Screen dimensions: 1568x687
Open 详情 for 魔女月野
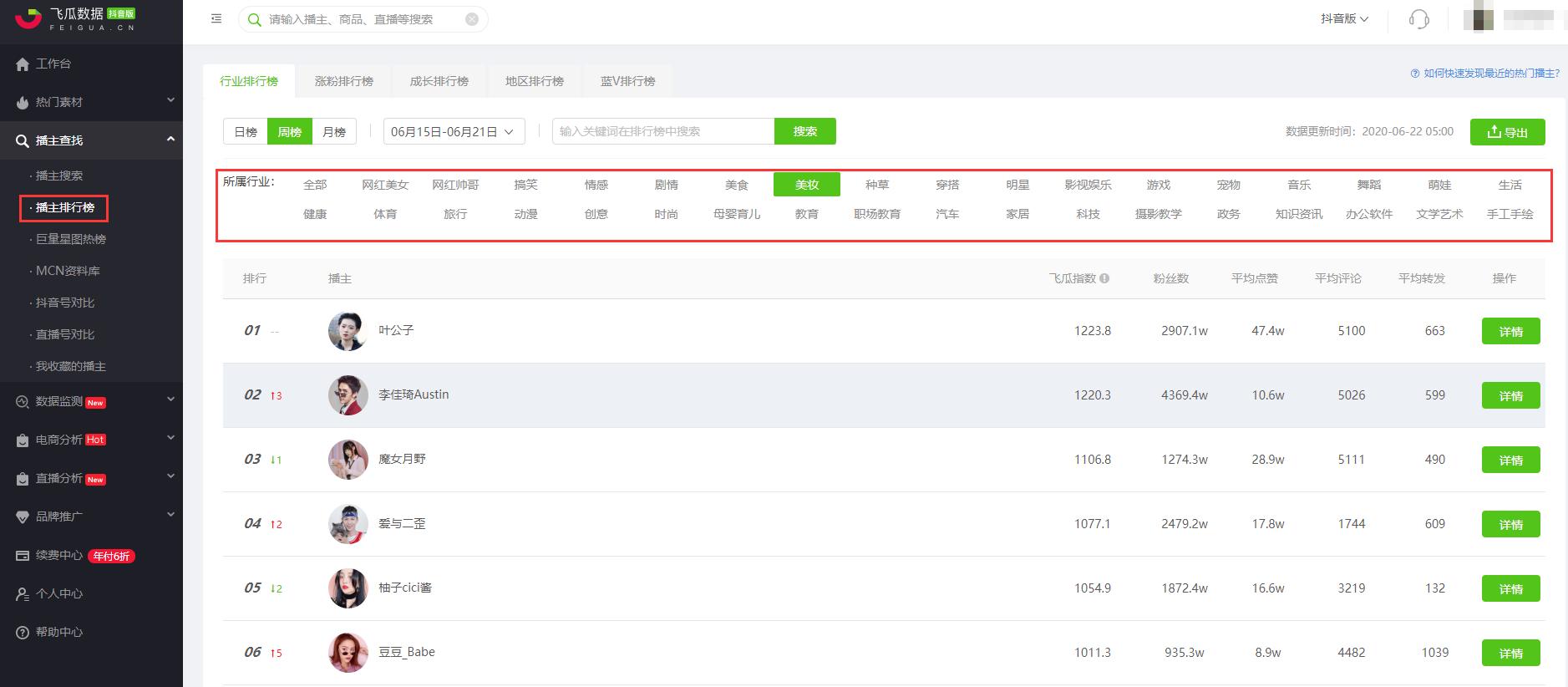coord(1511,460)
